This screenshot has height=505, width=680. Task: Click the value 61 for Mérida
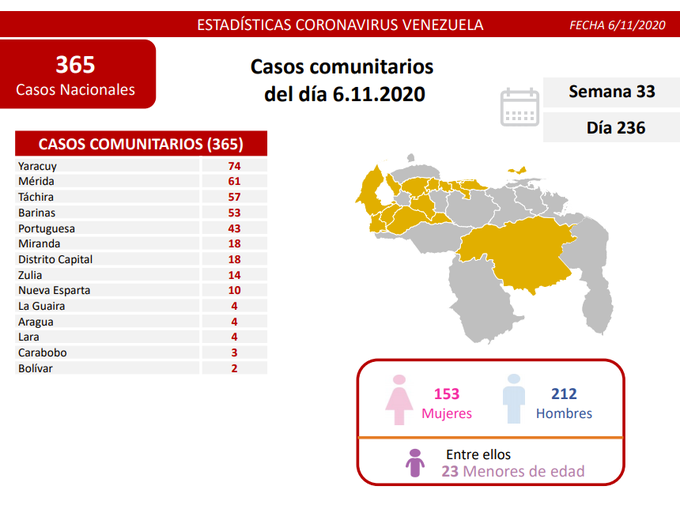[x=234, y=181]
